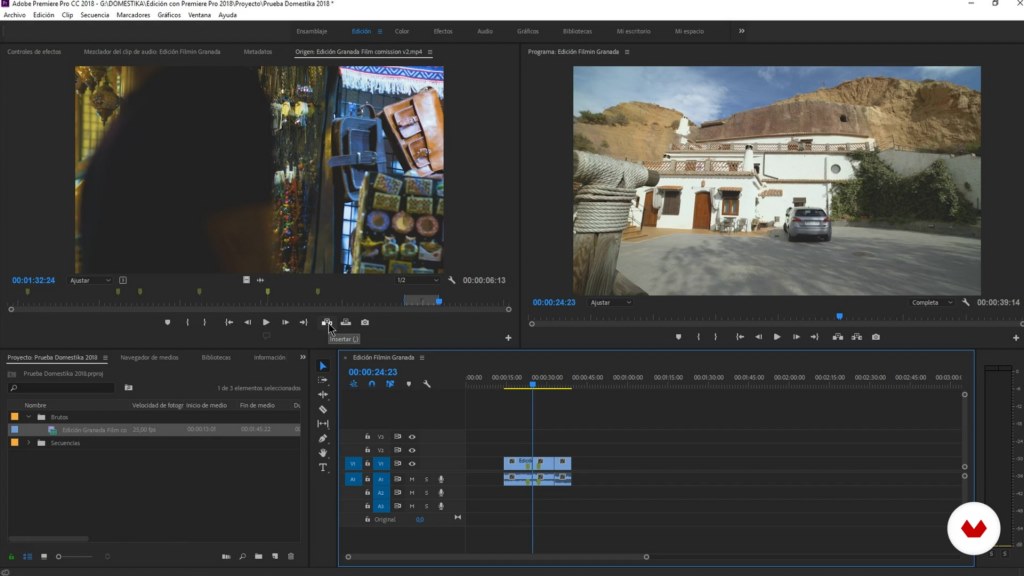Choose the Type tool
Image resolution: width=1024 pixels, height=576 pixels.
323,467
